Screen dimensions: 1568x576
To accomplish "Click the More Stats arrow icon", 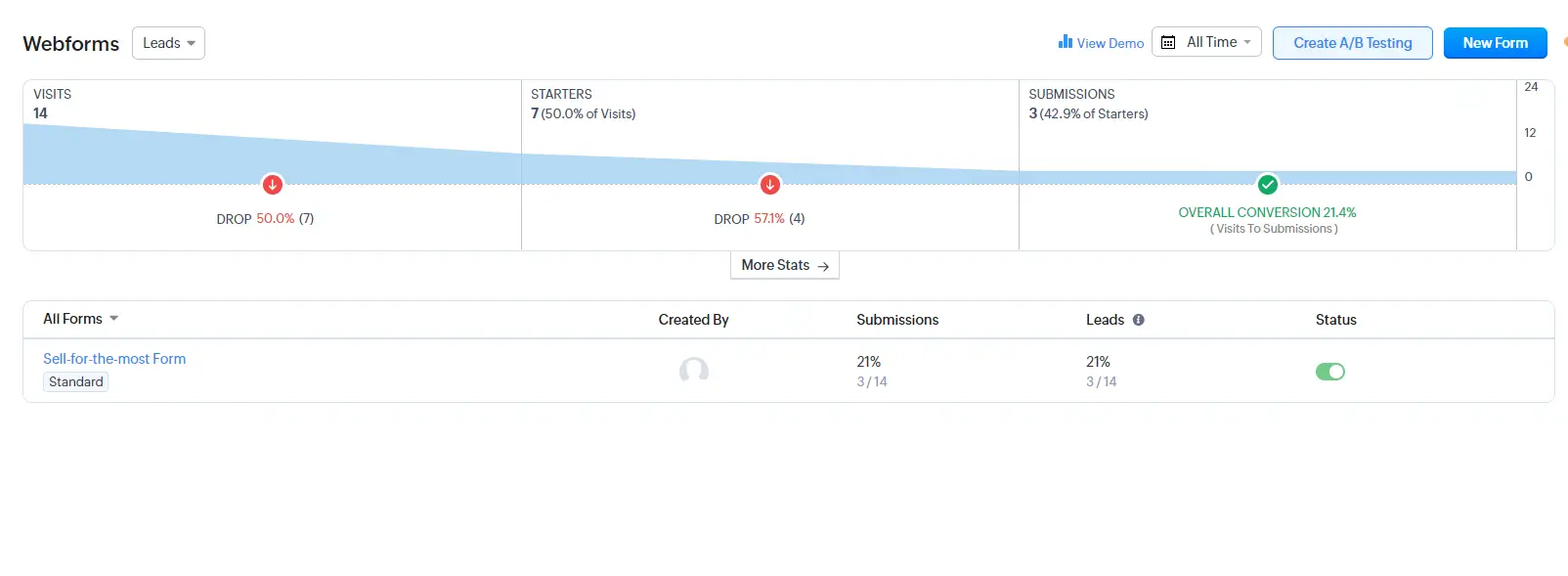I will pyautogui.click(x=823, y=266).
